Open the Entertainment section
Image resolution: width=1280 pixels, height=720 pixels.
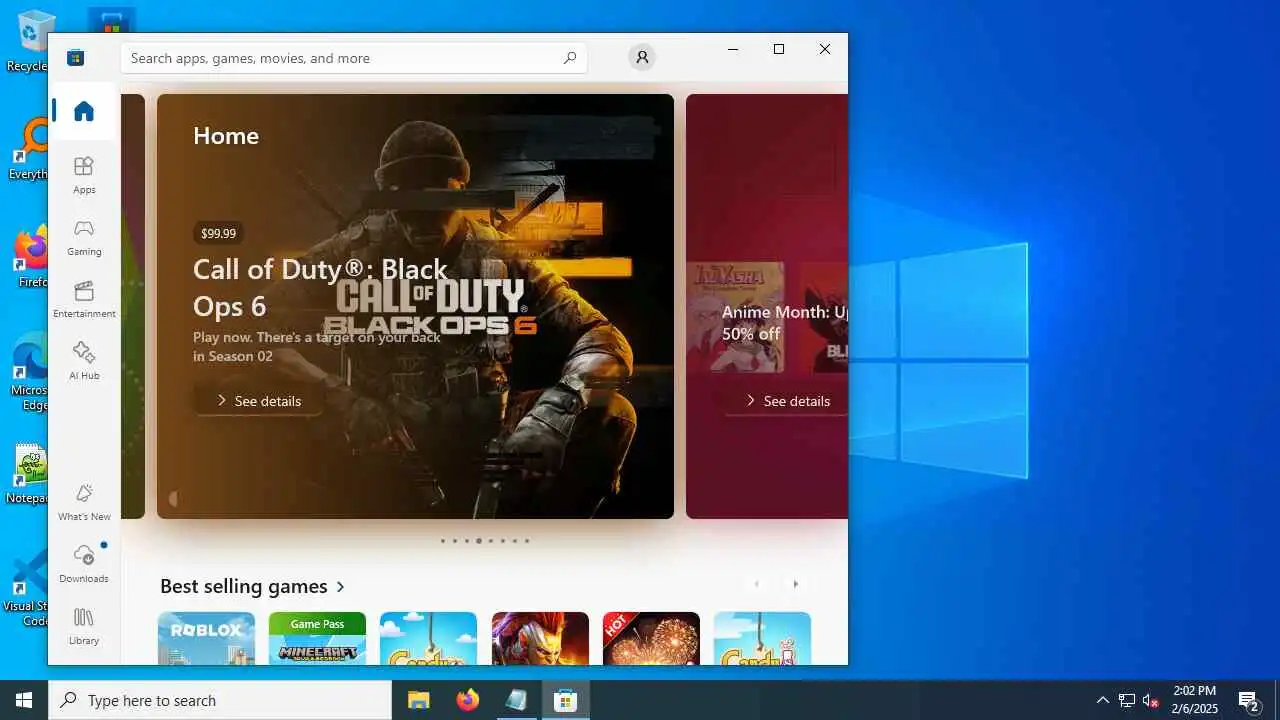point(84,299)
